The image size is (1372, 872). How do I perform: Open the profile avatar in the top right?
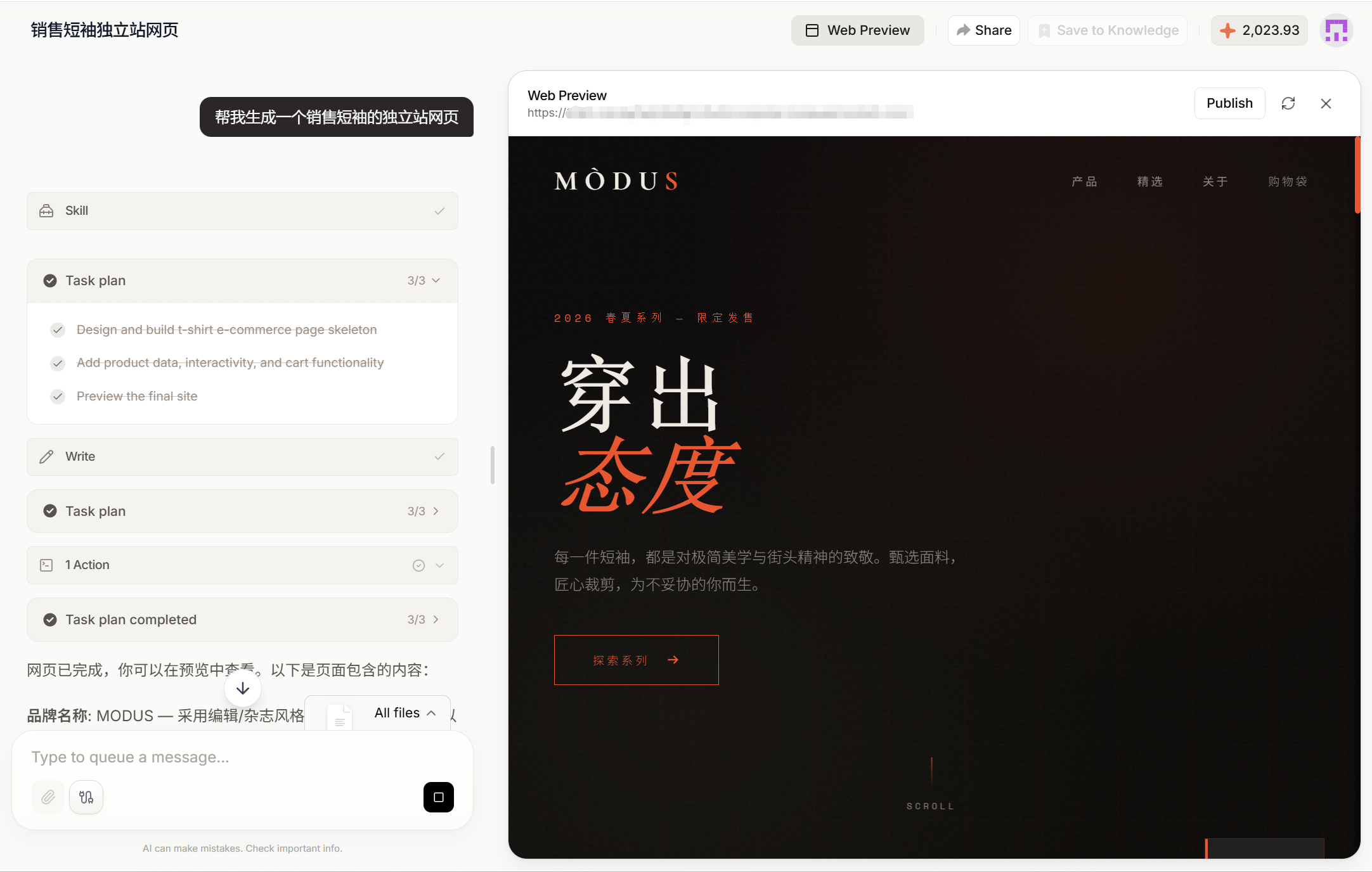click(1336, 30)
